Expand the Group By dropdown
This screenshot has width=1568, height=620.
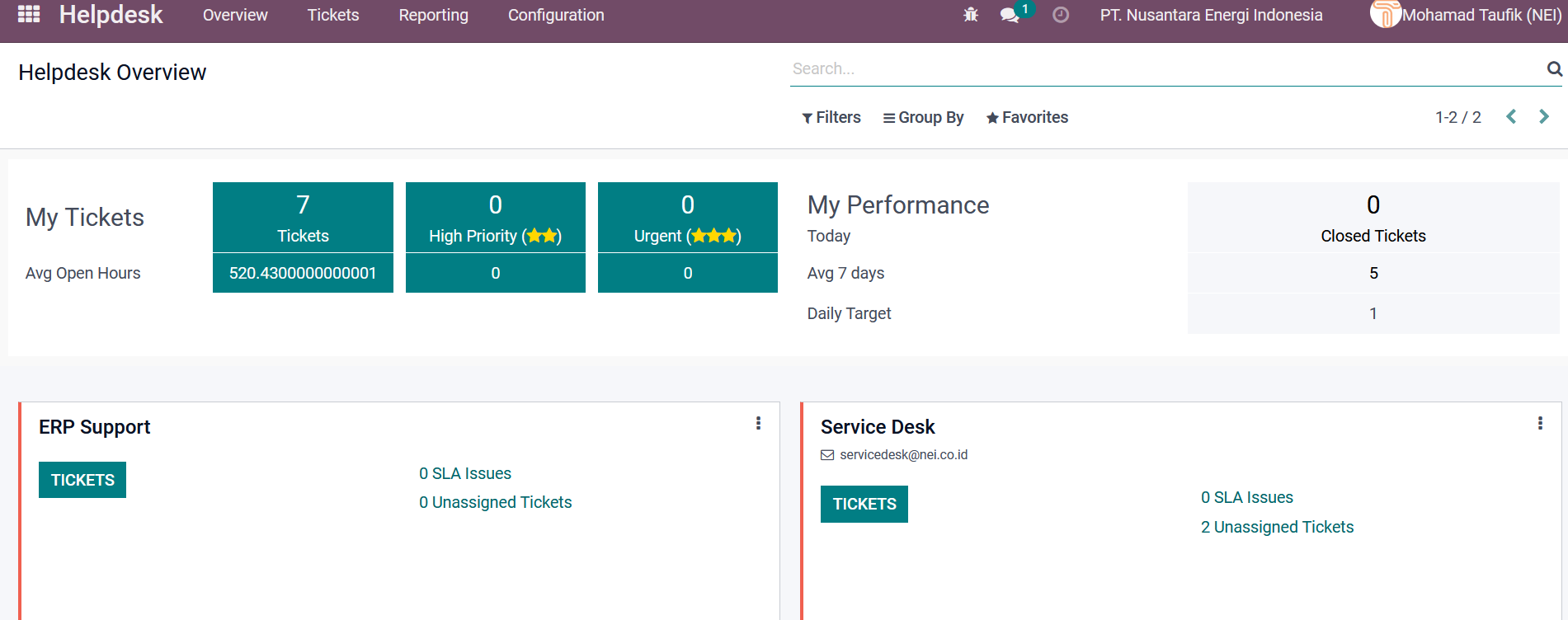point(923,118)
